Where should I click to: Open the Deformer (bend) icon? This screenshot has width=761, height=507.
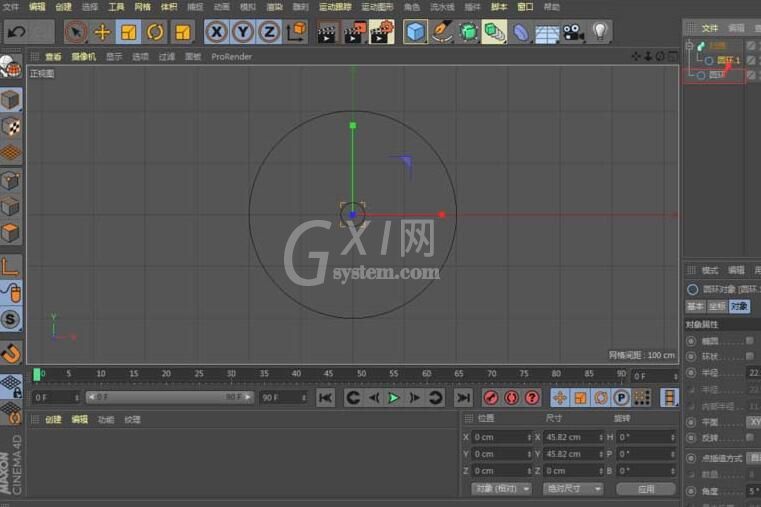(521, 33)
